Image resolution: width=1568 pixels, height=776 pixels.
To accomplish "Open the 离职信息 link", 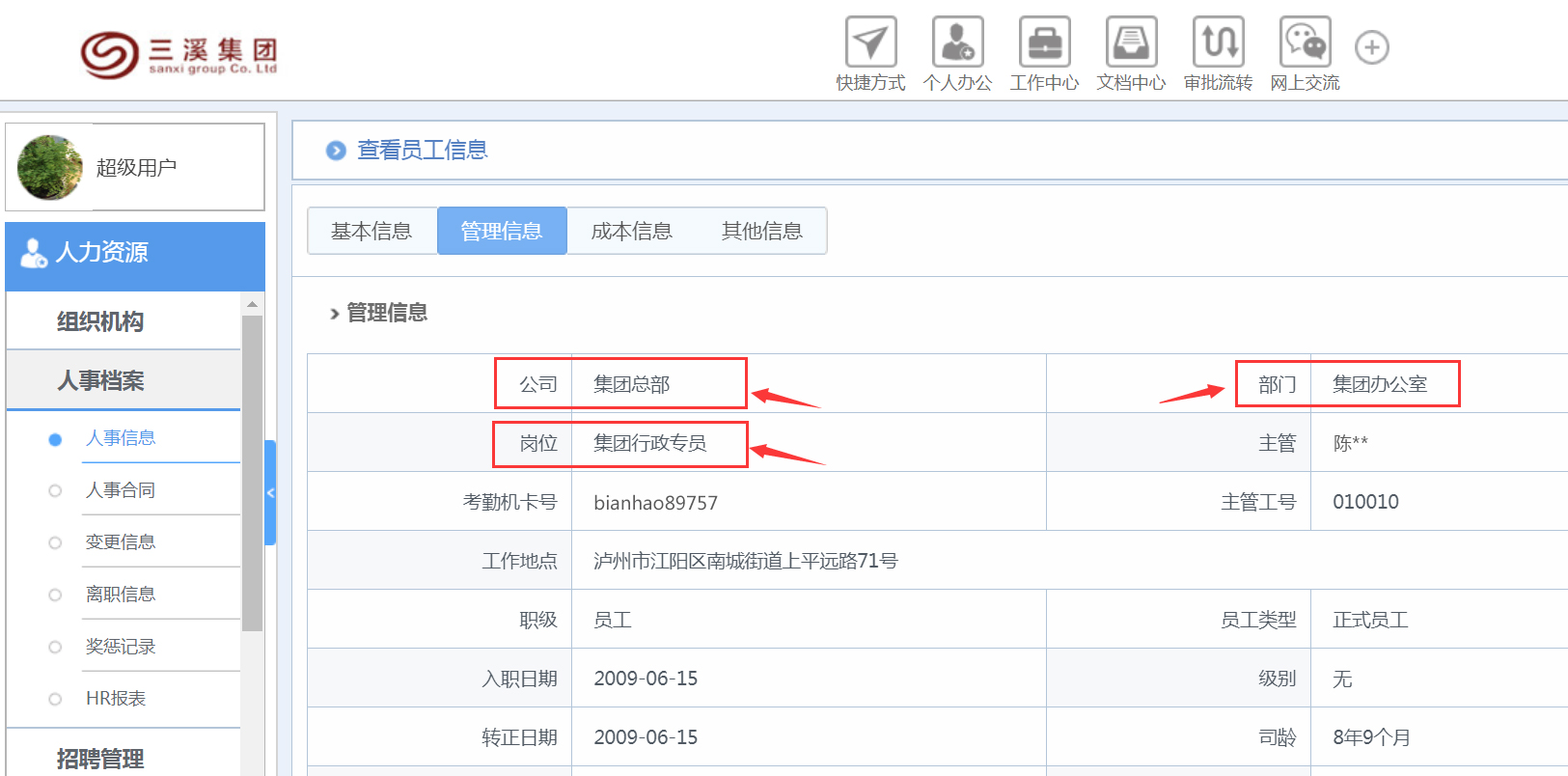I will [x=121, y=595].
